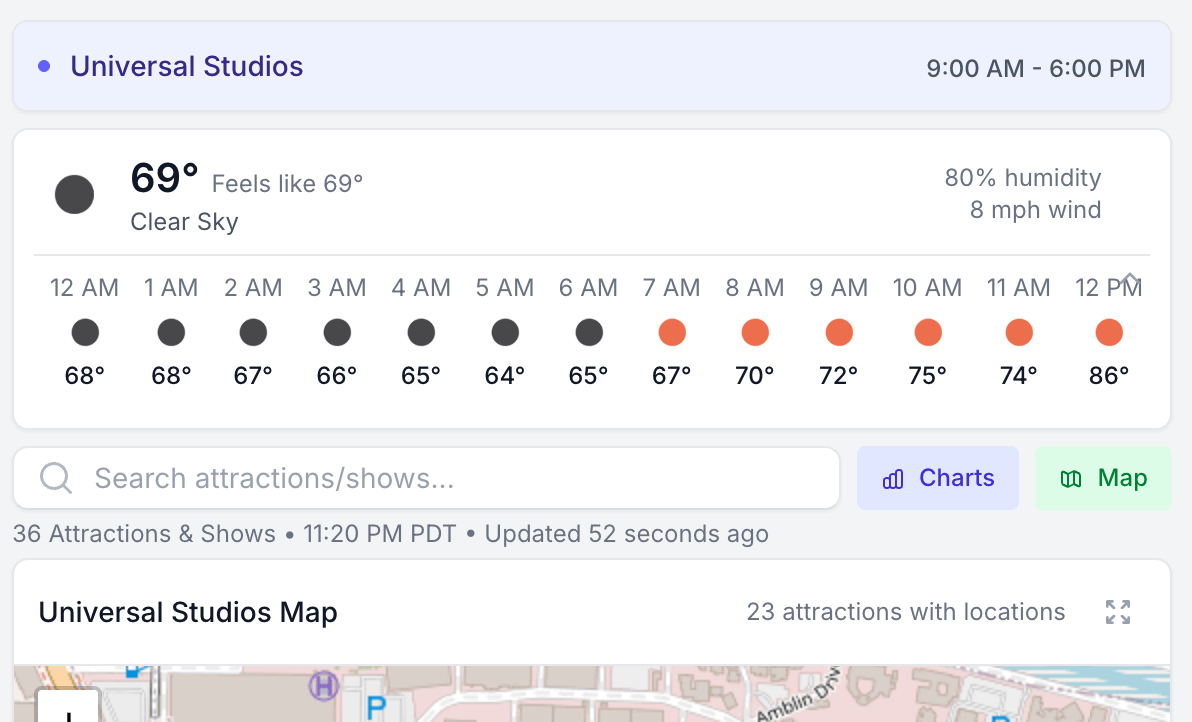Click the 36 Attractions & Shows text
Screen dimensions: 1192x722
click(x=144, y=534)
